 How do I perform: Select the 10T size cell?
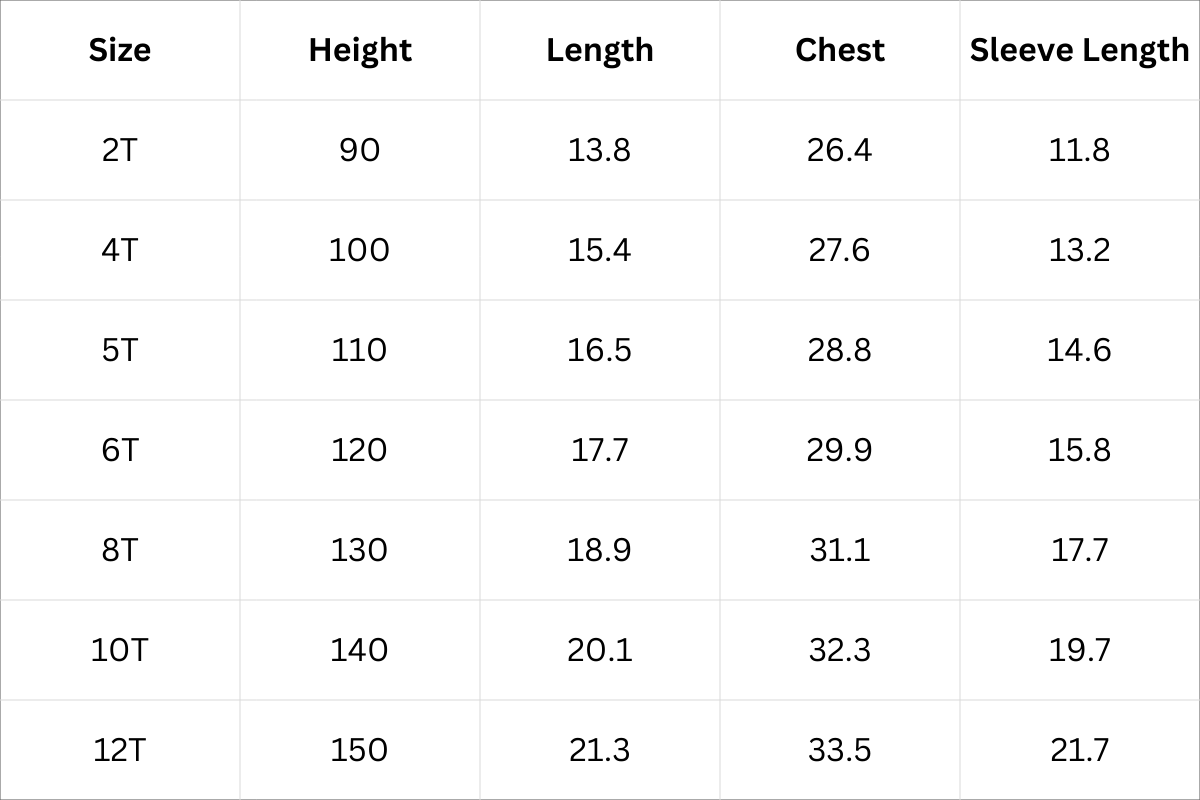pyautogui.click(x=120, y=650)
